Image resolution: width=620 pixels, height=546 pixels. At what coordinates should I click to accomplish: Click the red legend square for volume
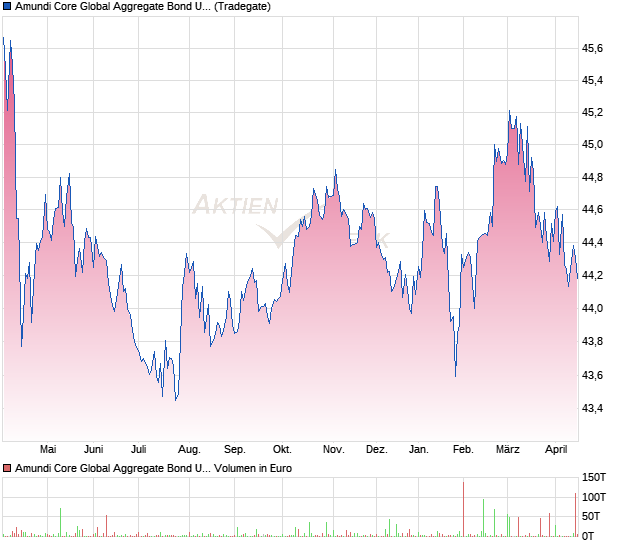pos(7,468)
